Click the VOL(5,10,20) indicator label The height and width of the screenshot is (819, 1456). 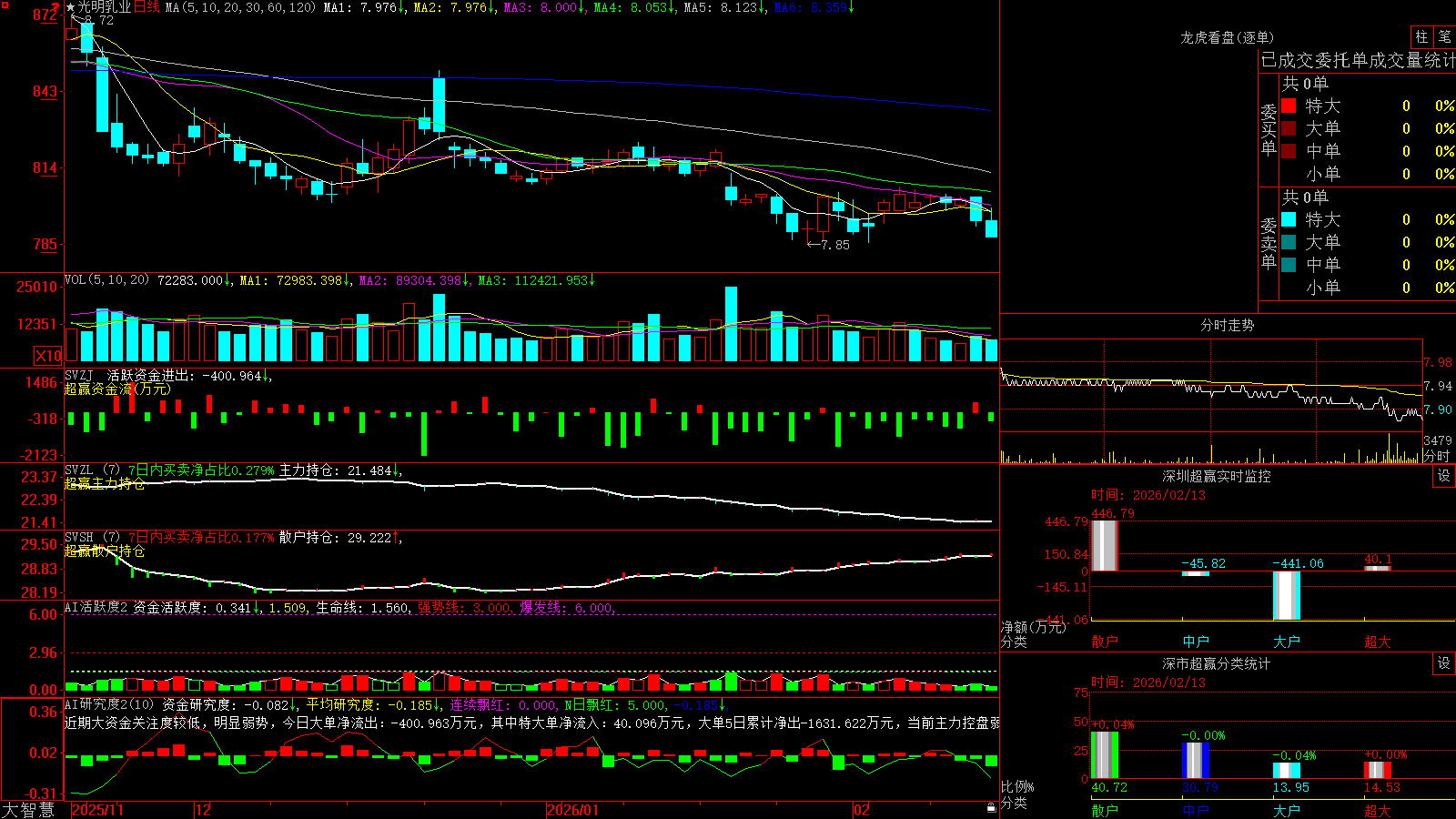coord(107,280)
